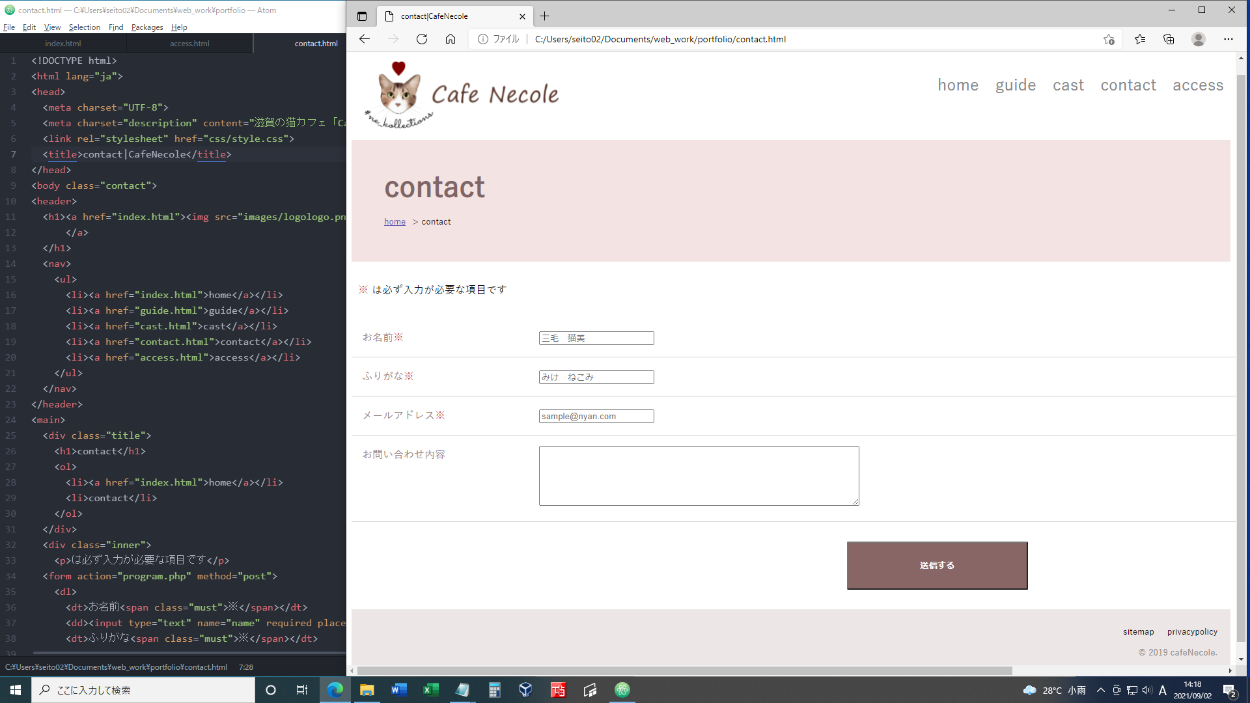Open Edge settings and more menu
1250x703 pixels.
1229,39
